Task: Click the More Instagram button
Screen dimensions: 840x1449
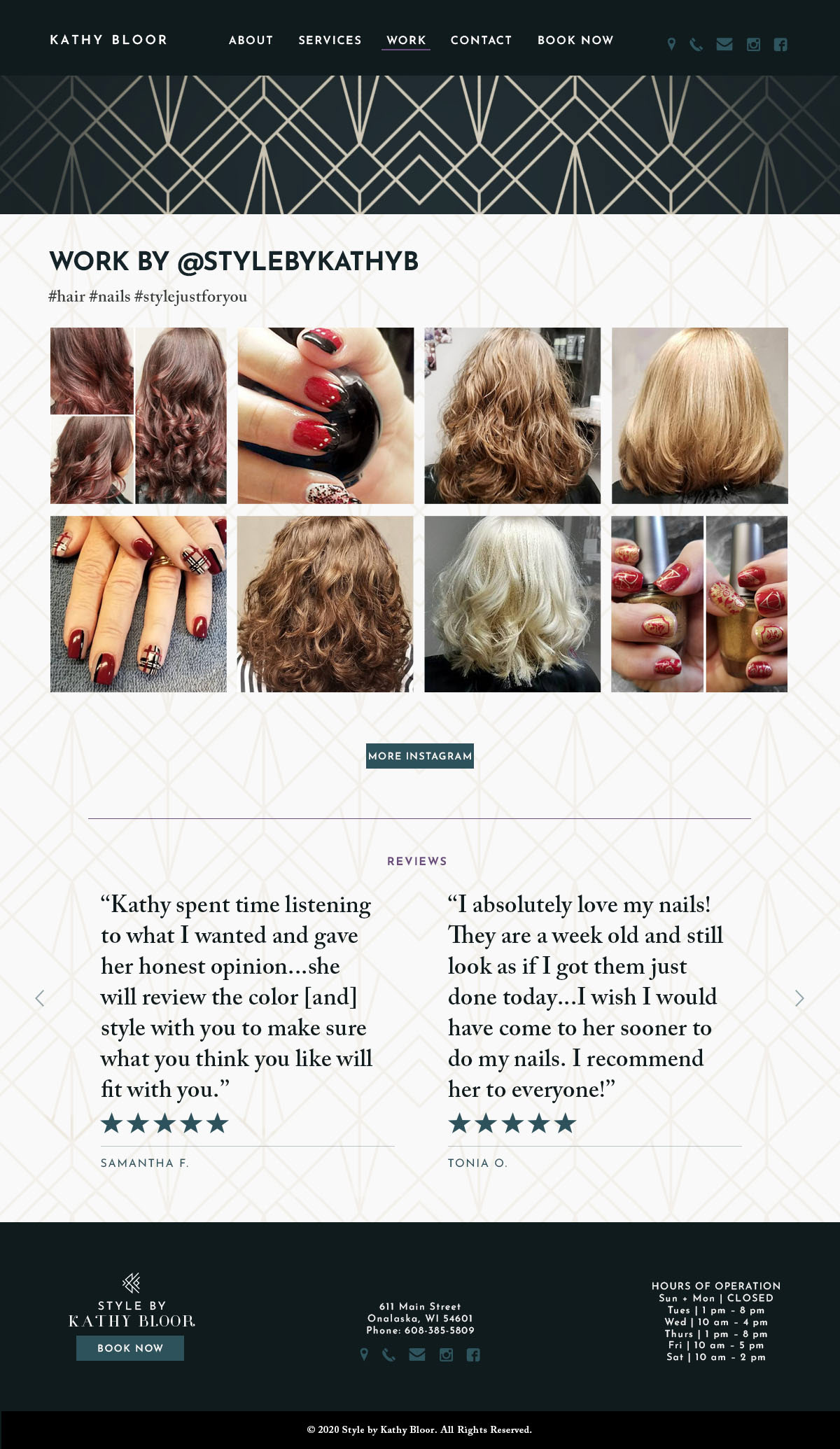Action: [420, 756]
